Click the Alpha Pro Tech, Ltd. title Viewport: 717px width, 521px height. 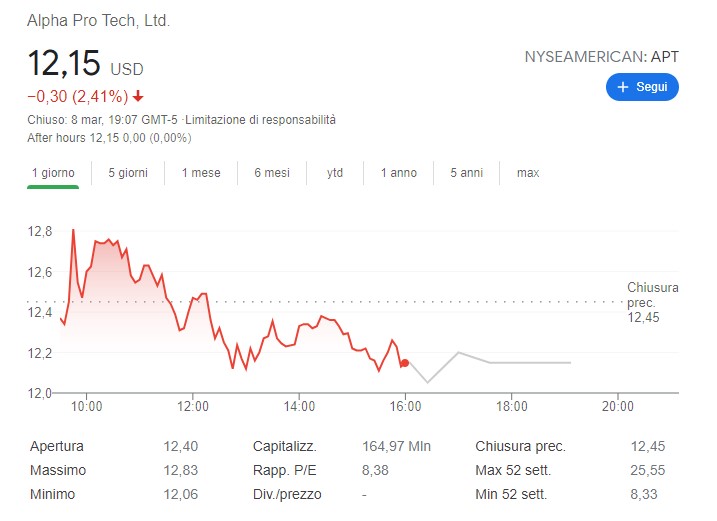(98, 20)
